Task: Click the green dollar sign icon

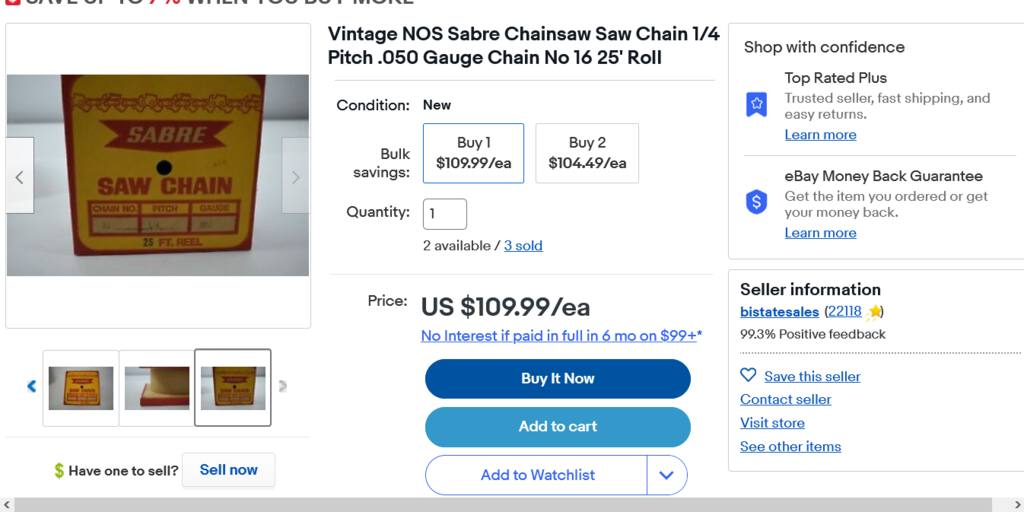Action: (59, 471)
